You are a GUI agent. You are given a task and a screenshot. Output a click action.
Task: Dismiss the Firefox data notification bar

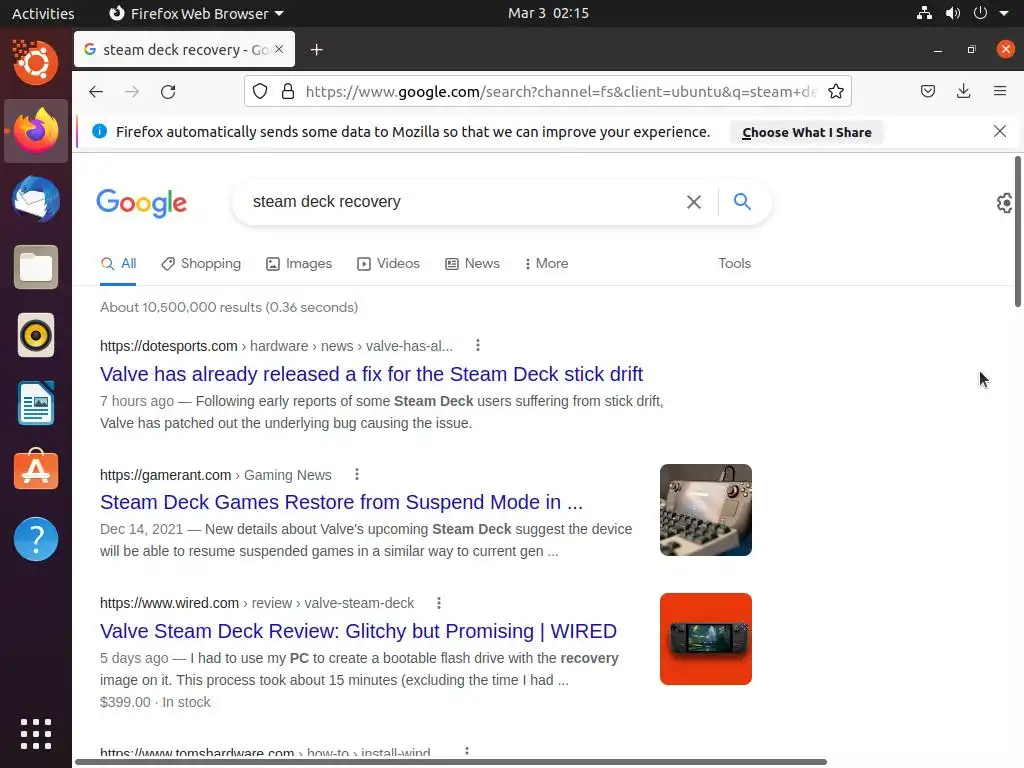(1000, 131)
